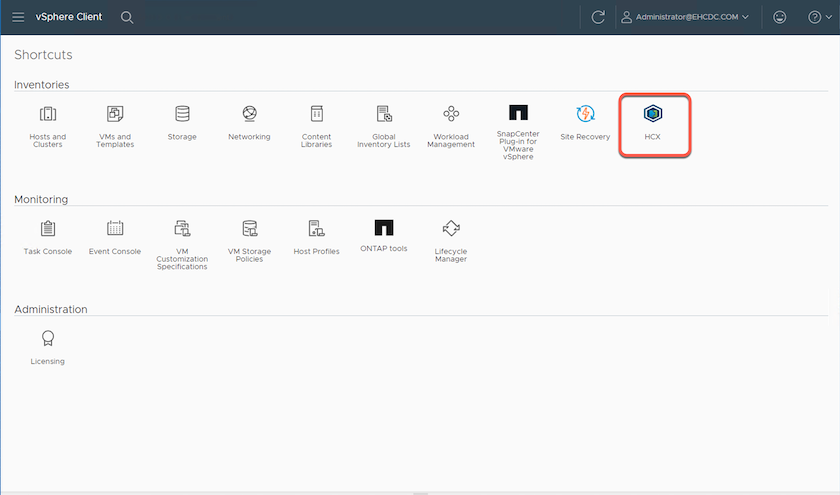
Task: Click the Shortcuts page heading
Action: (43, 55)
